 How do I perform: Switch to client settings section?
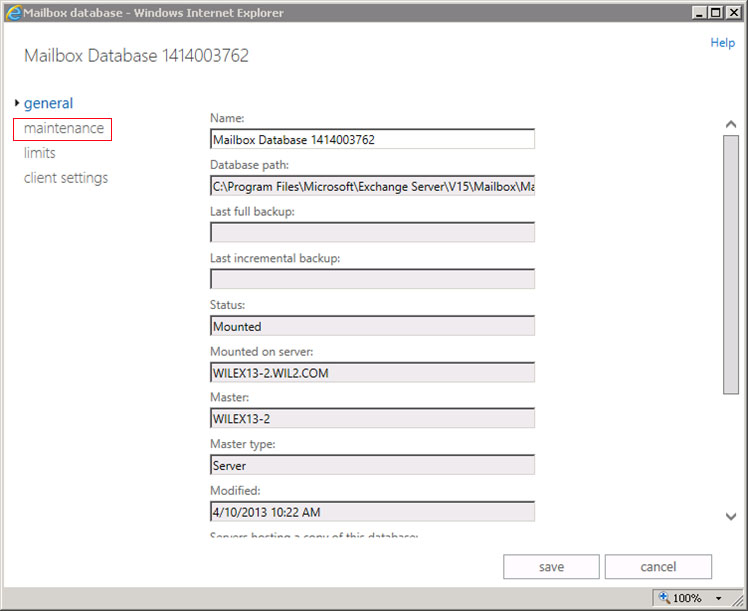click(66, 178)
